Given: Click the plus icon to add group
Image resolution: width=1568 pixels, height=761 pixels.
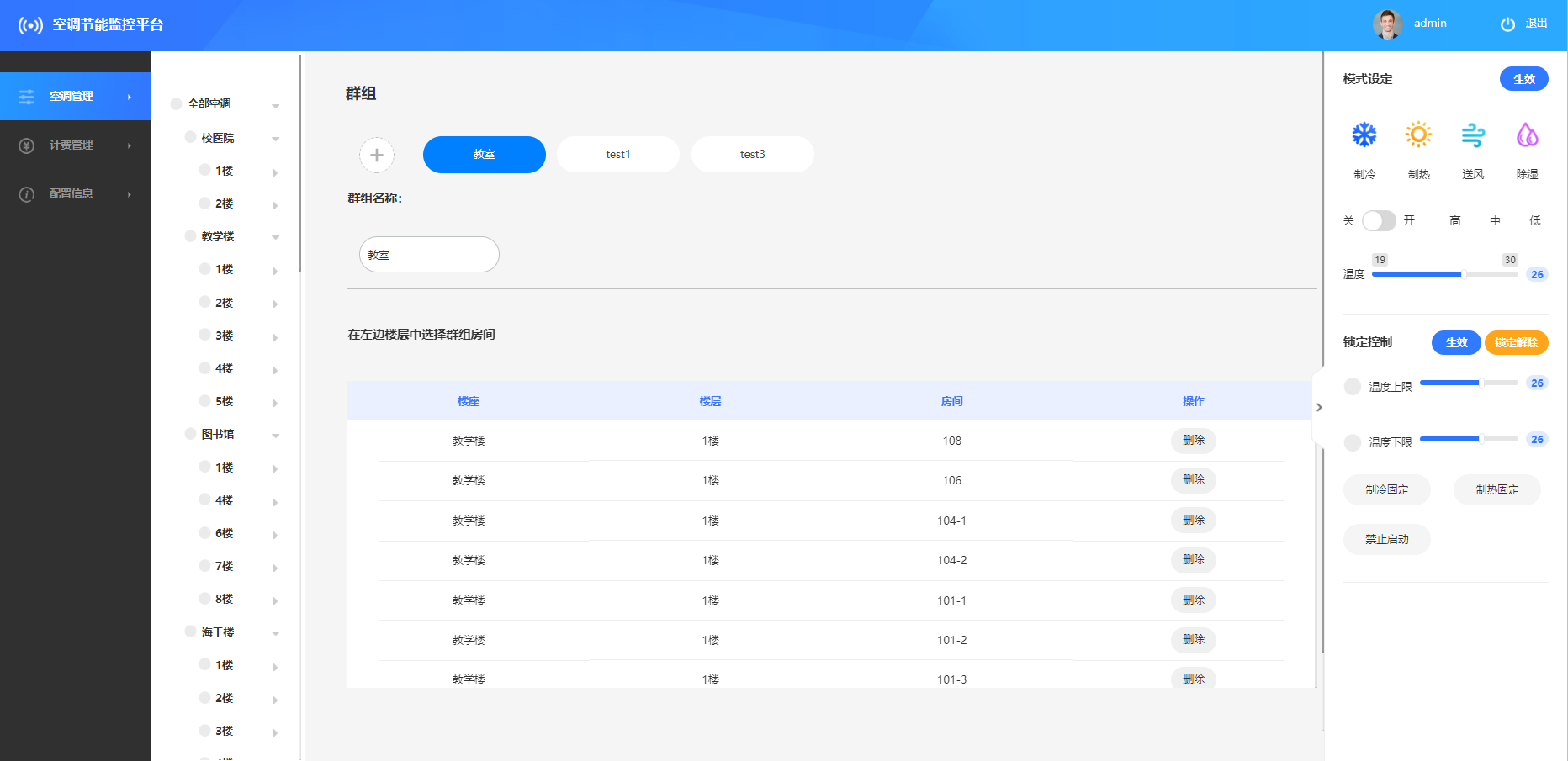Looking at the screenshot, I should tap(377, 155).
